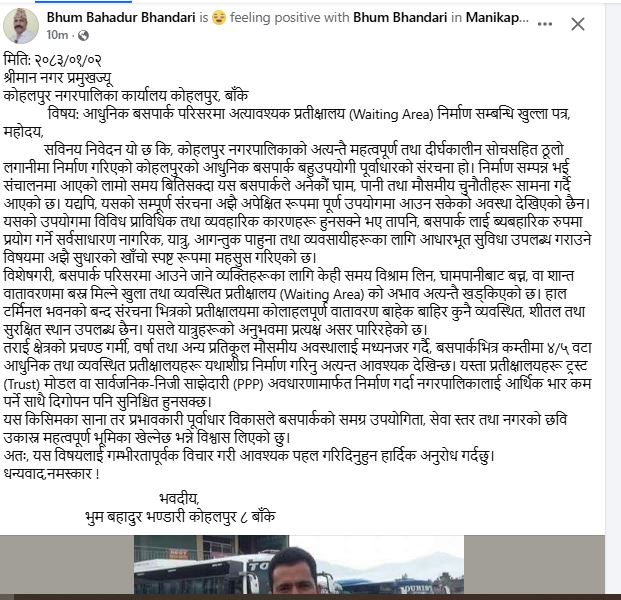The height and width of the screenshot is (600, 621).
Task: Open tagged Bhum Bhandari profile link
Action: pos(400,17)
